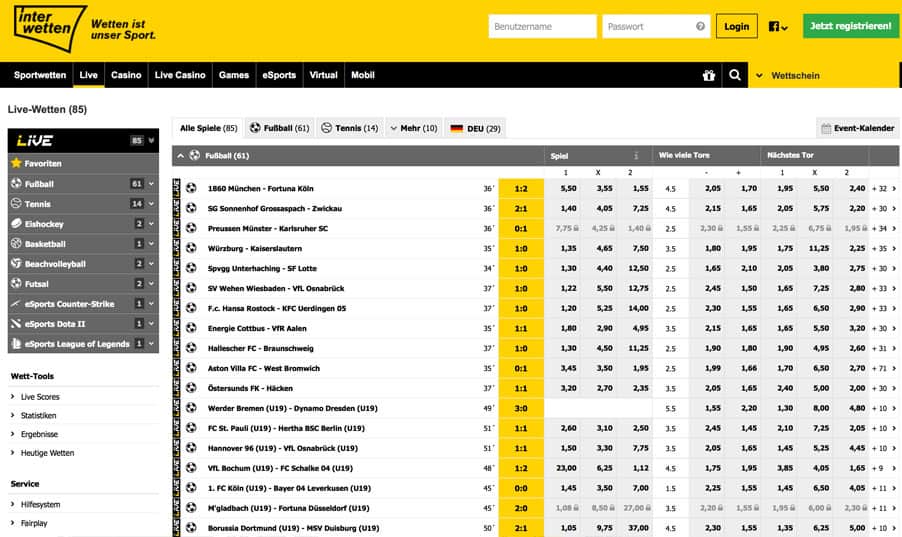Open the Casino menu item
902x537 pixels.
coord(126,75)
